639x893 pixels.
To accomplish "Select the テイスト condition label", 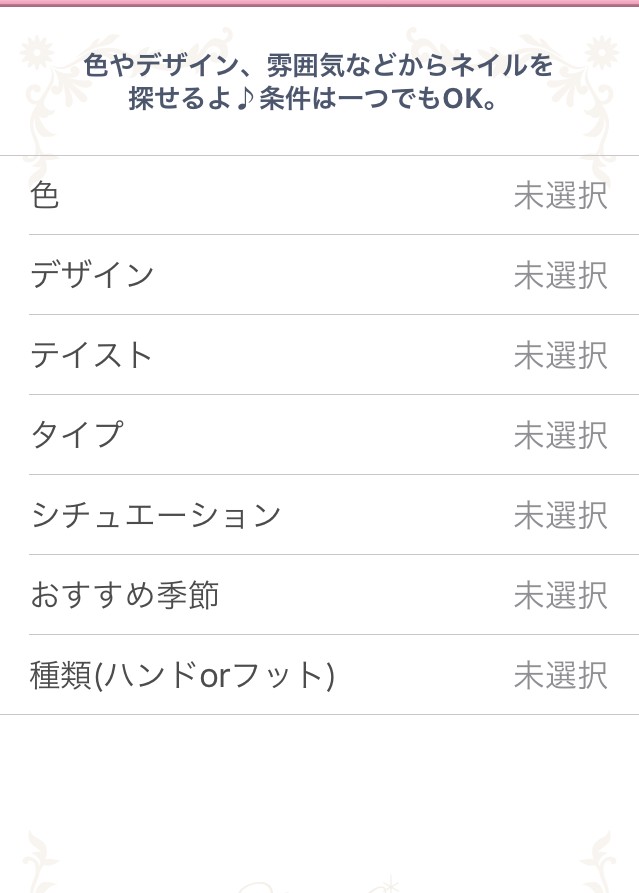I will coord(92,355).
